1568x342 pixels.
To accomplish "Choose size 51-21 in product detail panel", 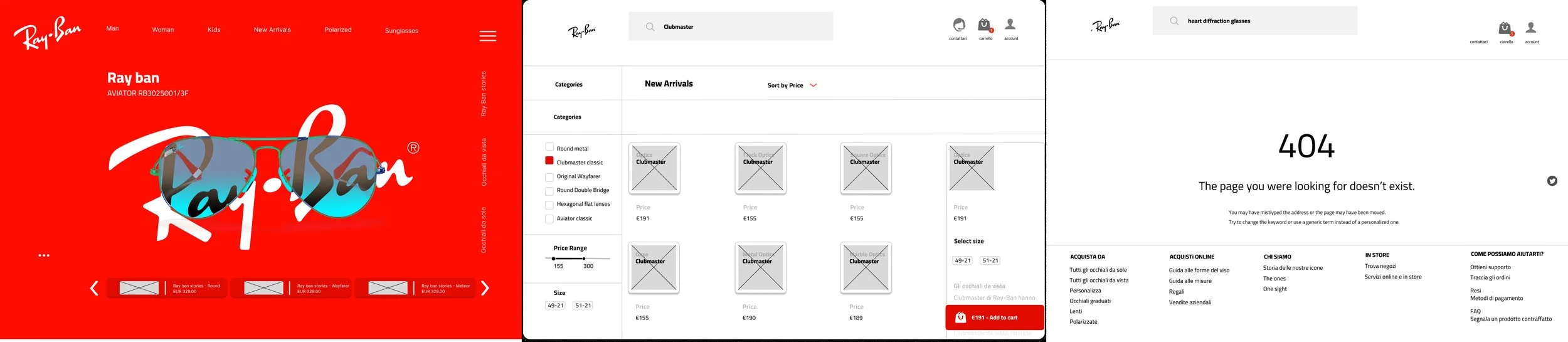I will click(990, 260).
